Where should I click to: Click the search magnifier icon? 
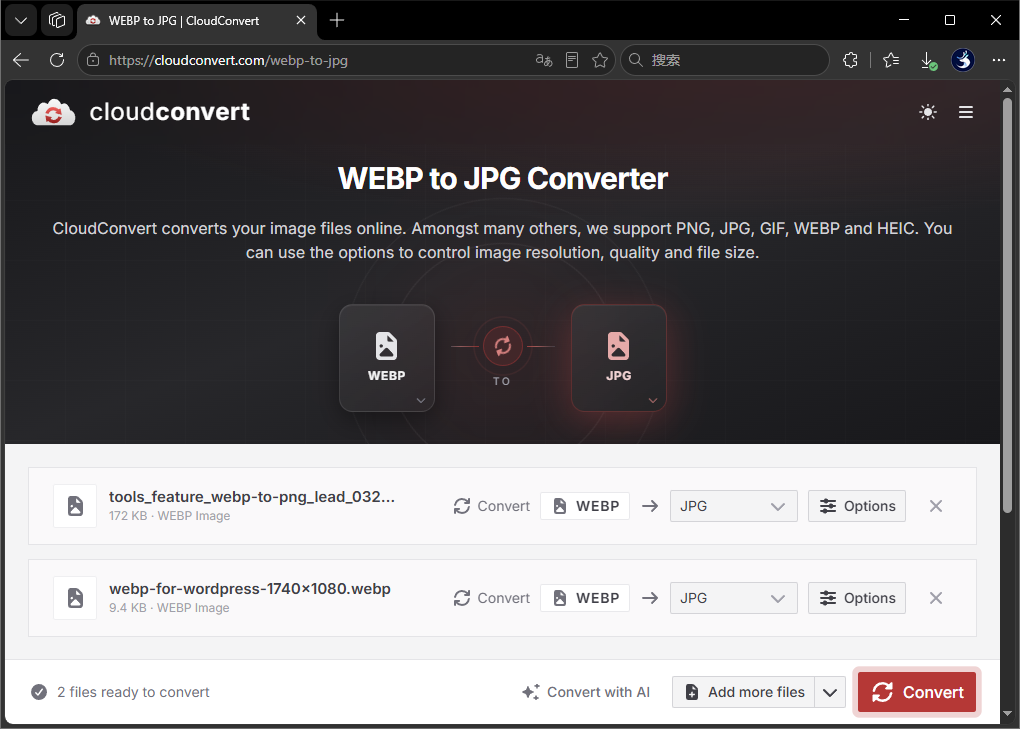[x=636, y=60]
